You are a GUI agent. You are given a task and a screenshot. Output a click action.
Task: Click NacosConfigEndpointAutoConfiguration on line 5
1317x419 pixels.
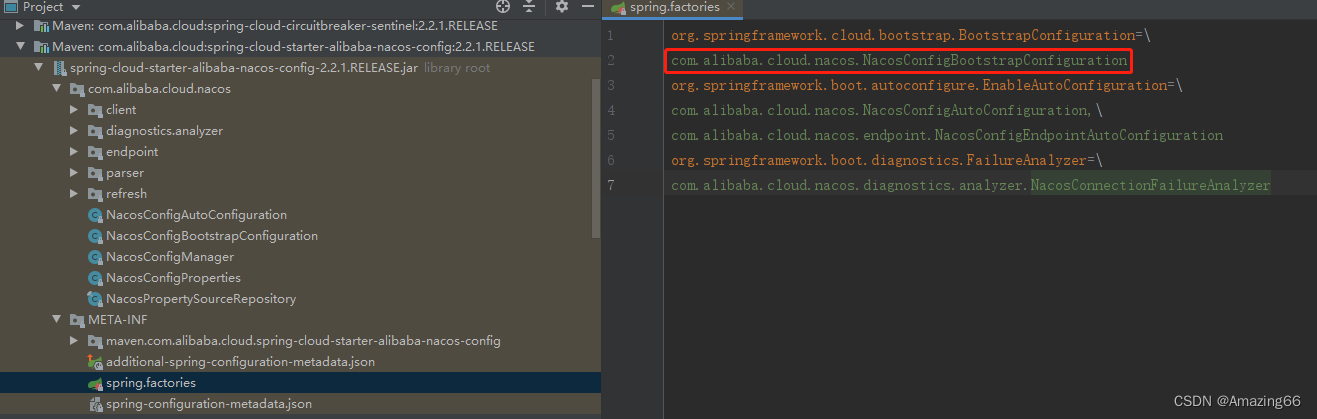pyautogui.click(x=1079, y=135)
